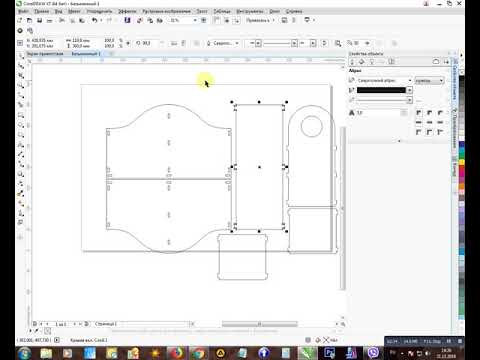This screenshot has width=480, height=360.
Task: Click the New document toolbar icon
Action: point(20,20)
